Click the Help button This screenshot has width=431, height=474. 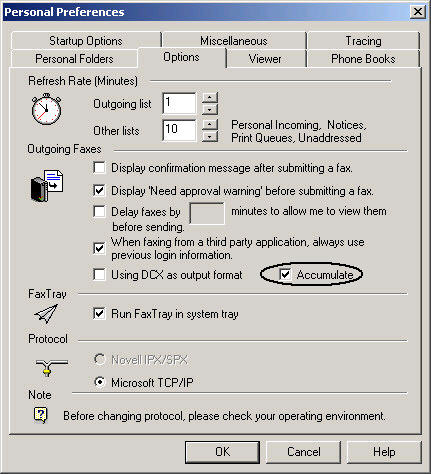[x=384, y=452]
